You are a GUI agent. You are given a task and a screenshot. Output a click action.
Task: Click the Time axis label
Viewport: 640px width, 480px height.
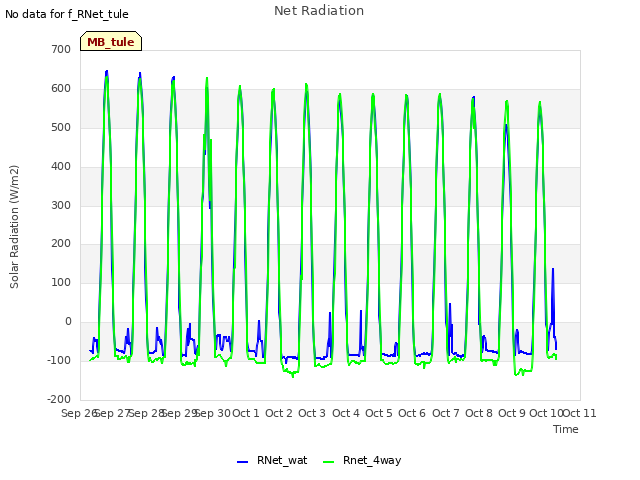tap(566, 429)
